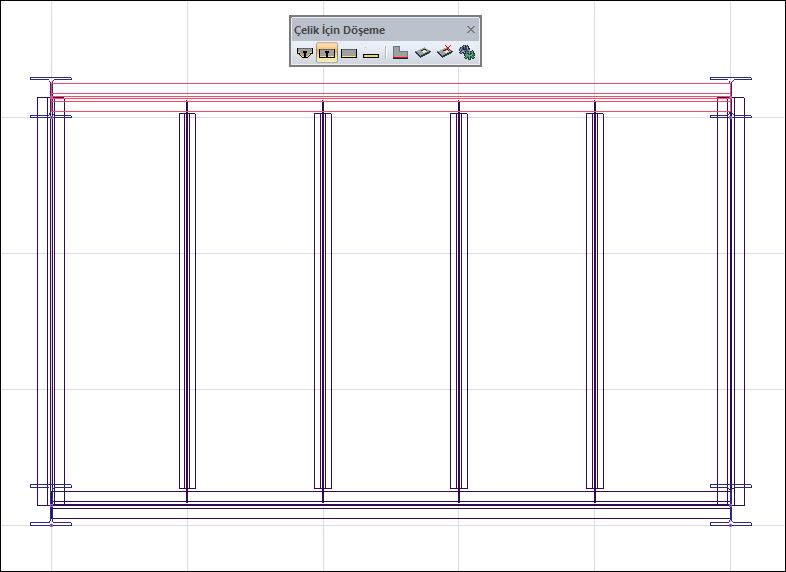786x572 pixels.
Task: Activate the slab opening tool
Action: [423, 52]
